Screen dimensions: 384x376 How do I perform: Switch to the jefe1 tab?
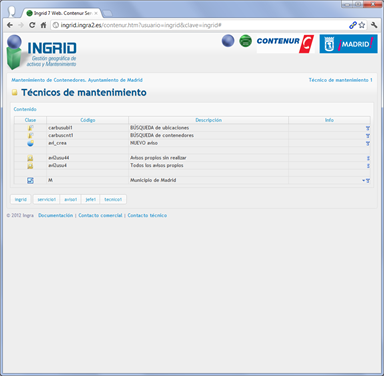coord(91,199)
